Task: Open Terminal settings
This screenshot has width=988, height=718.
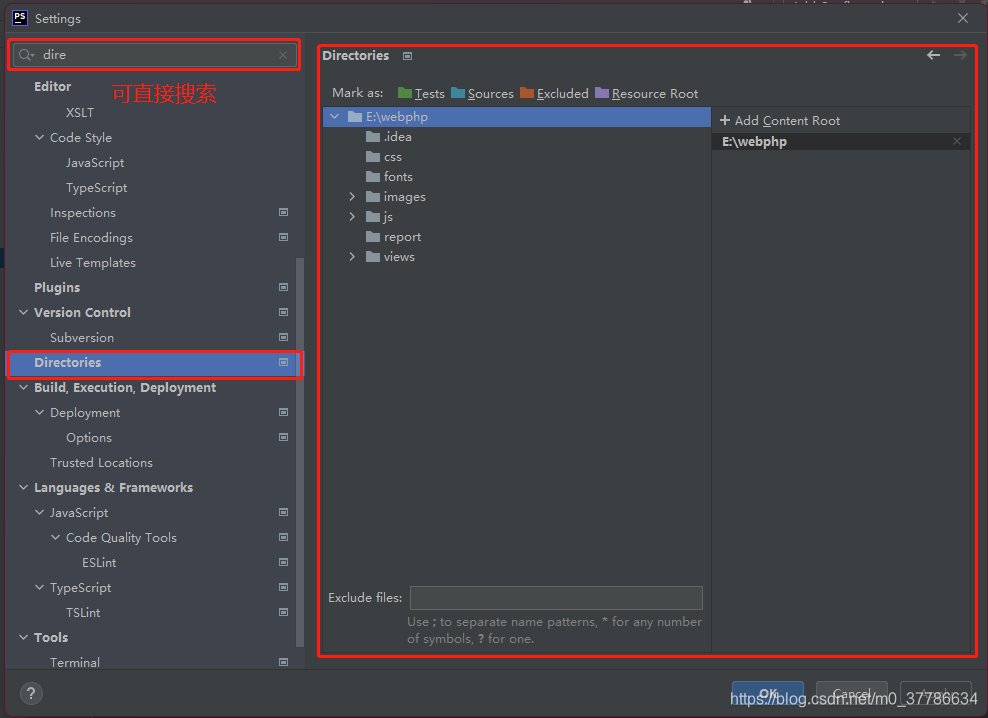Action: click(x=74, y=663)
